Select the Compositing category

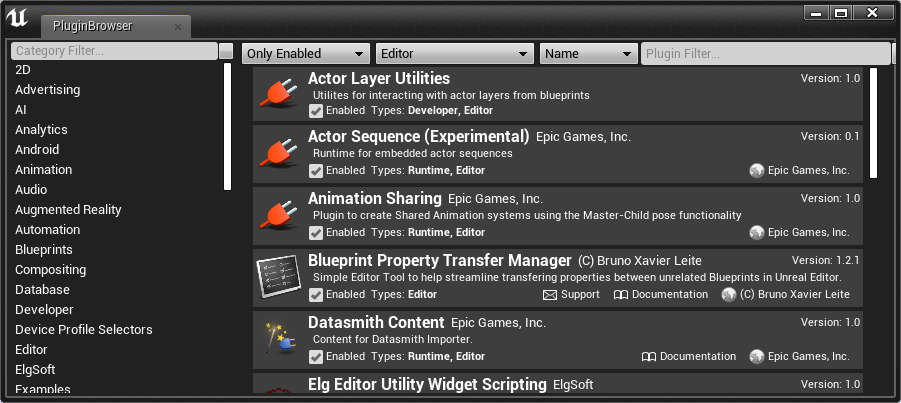(51, 270)
